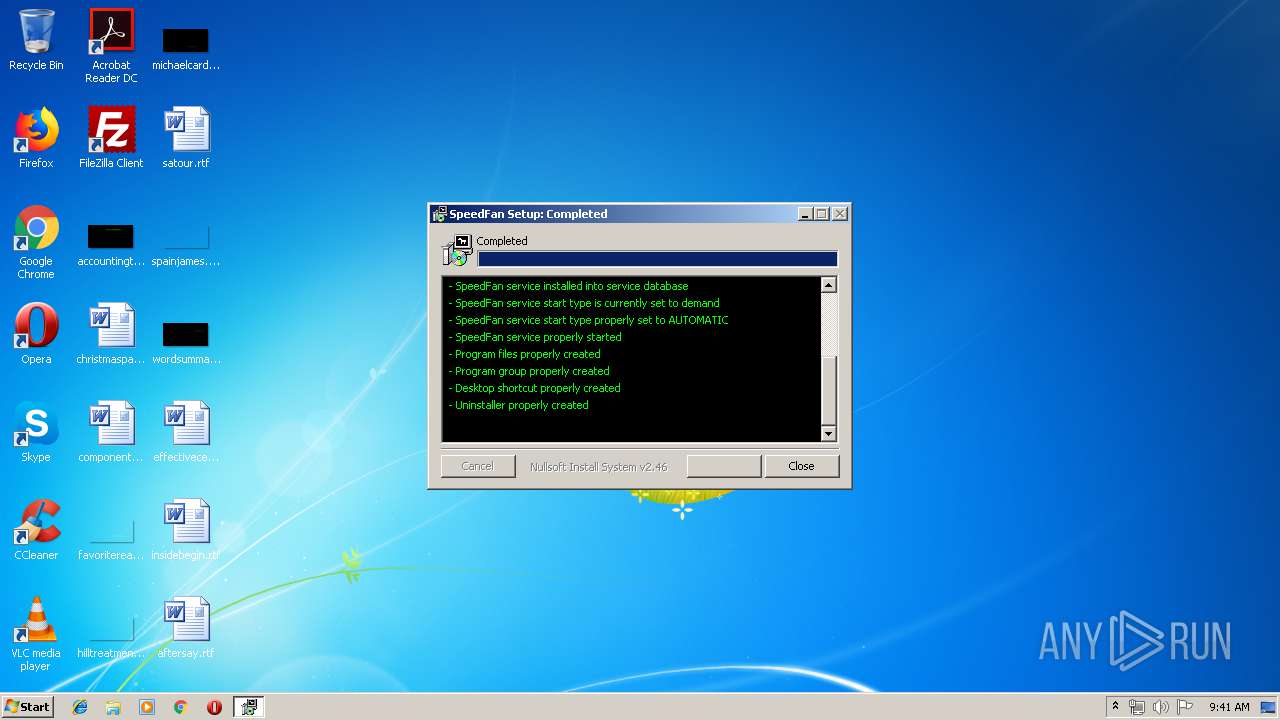
Task: Activate SpeedFan setup taskbar button
Action: [249, 707]
